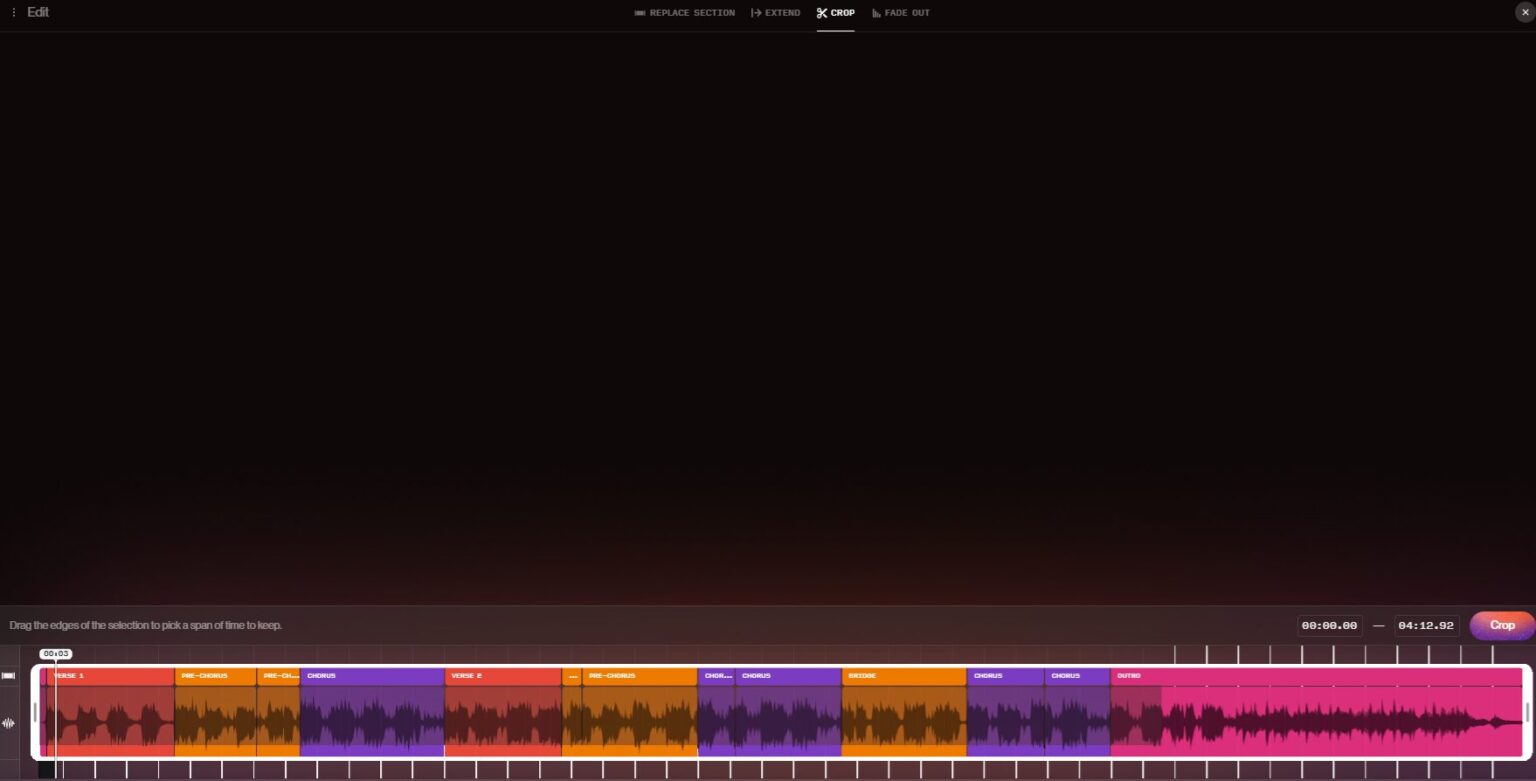Select the Outro section label
The height and width of the screenshot is (781, 1536).
coord(1129,676)
